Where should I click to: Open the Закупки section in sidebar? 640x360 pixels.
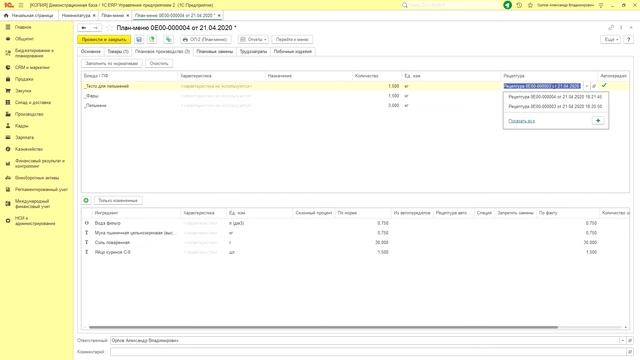tap(23, 91)
